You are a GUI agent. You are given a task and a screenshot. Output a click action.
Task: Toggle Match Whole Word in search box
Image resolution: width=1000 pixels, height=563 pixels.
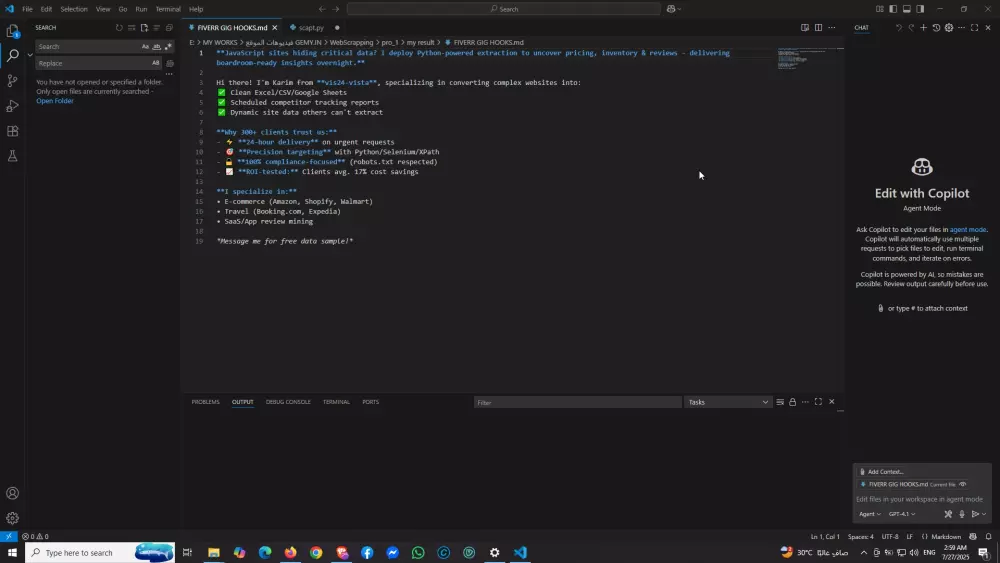click(156, 47)
